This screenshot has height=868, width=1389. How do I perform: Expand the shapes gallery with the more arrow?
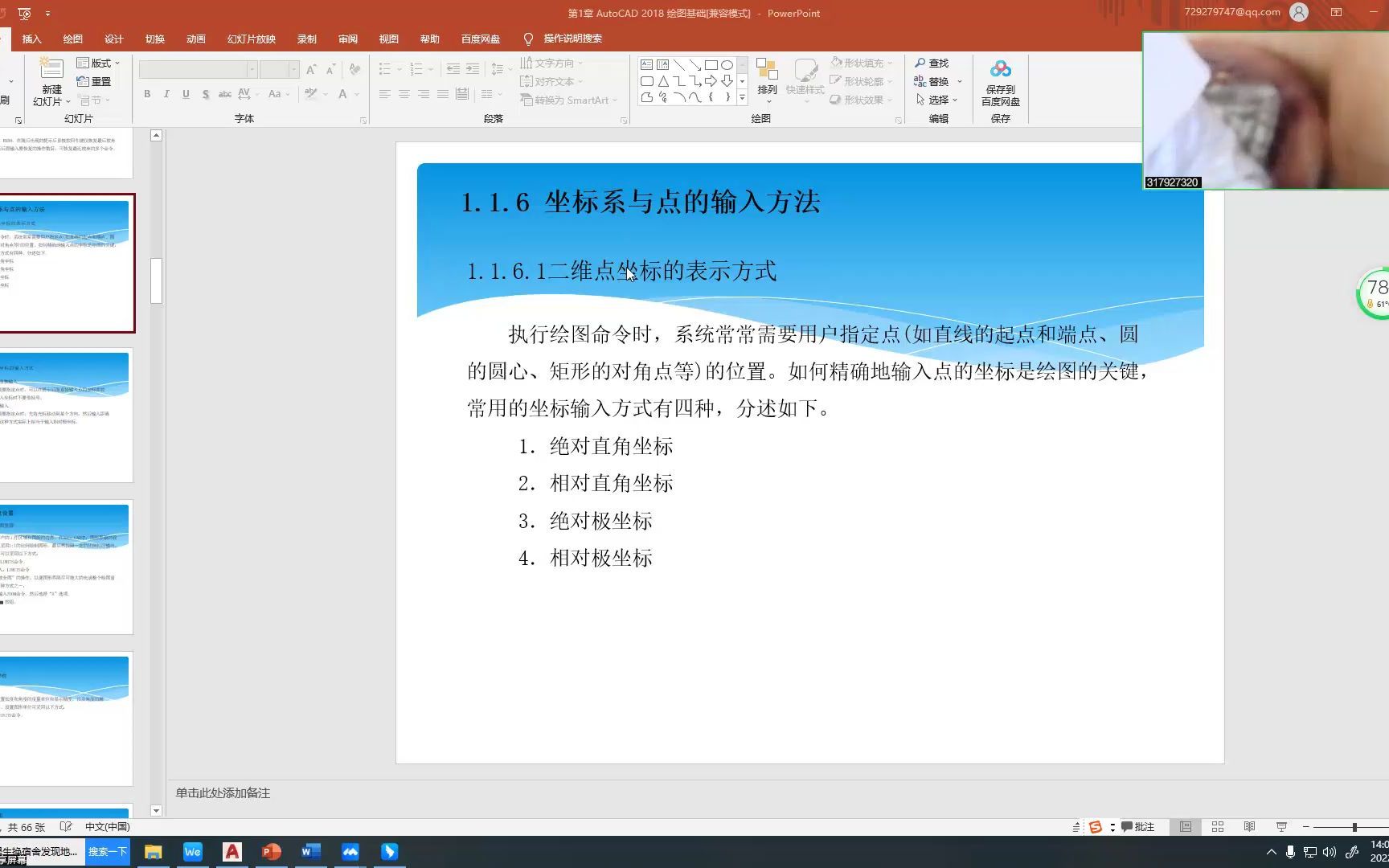[x=741, y=99]
